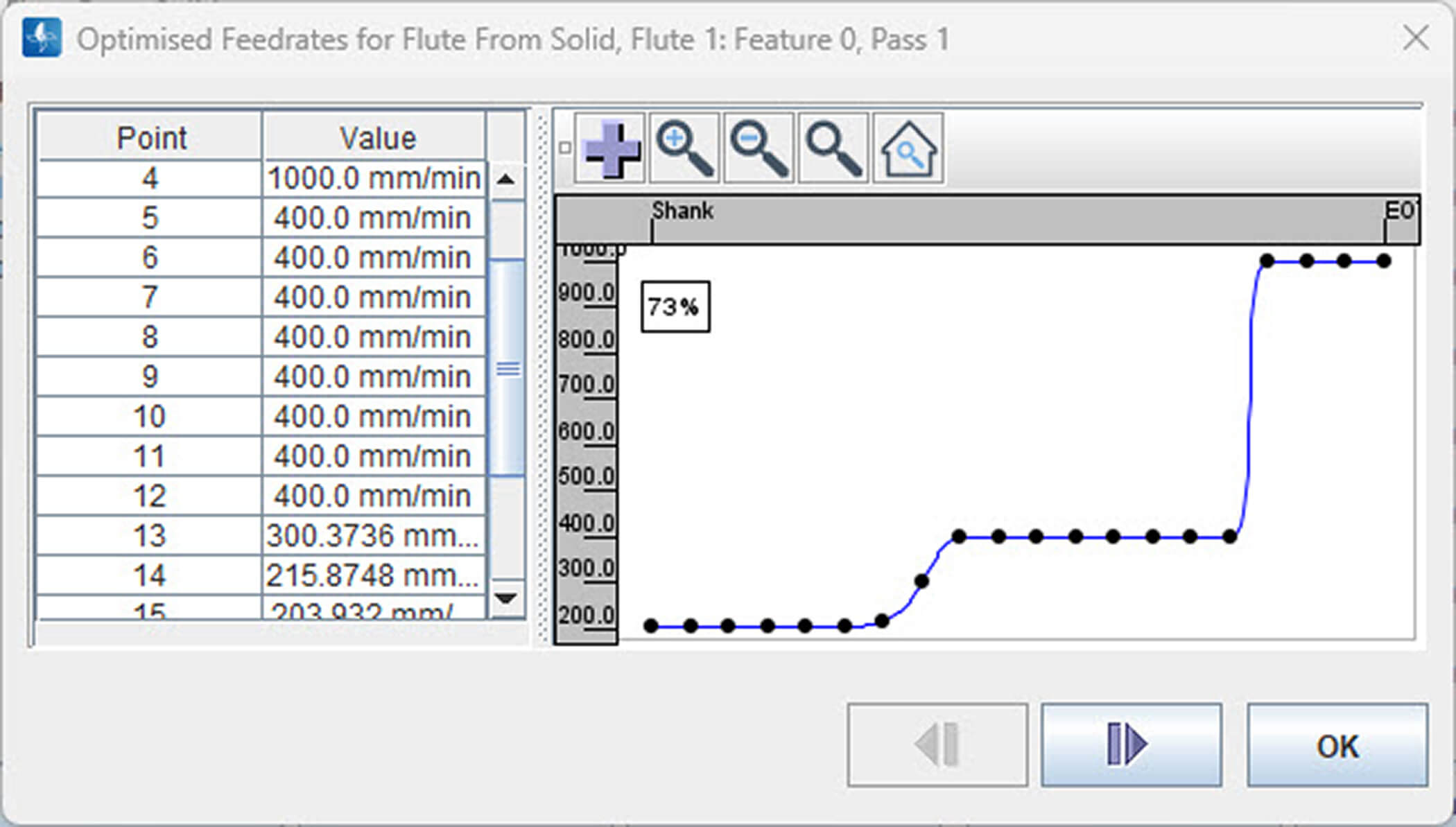
Task: Click the Shank marker on graph ruler
Action: (x=682, y=212)
